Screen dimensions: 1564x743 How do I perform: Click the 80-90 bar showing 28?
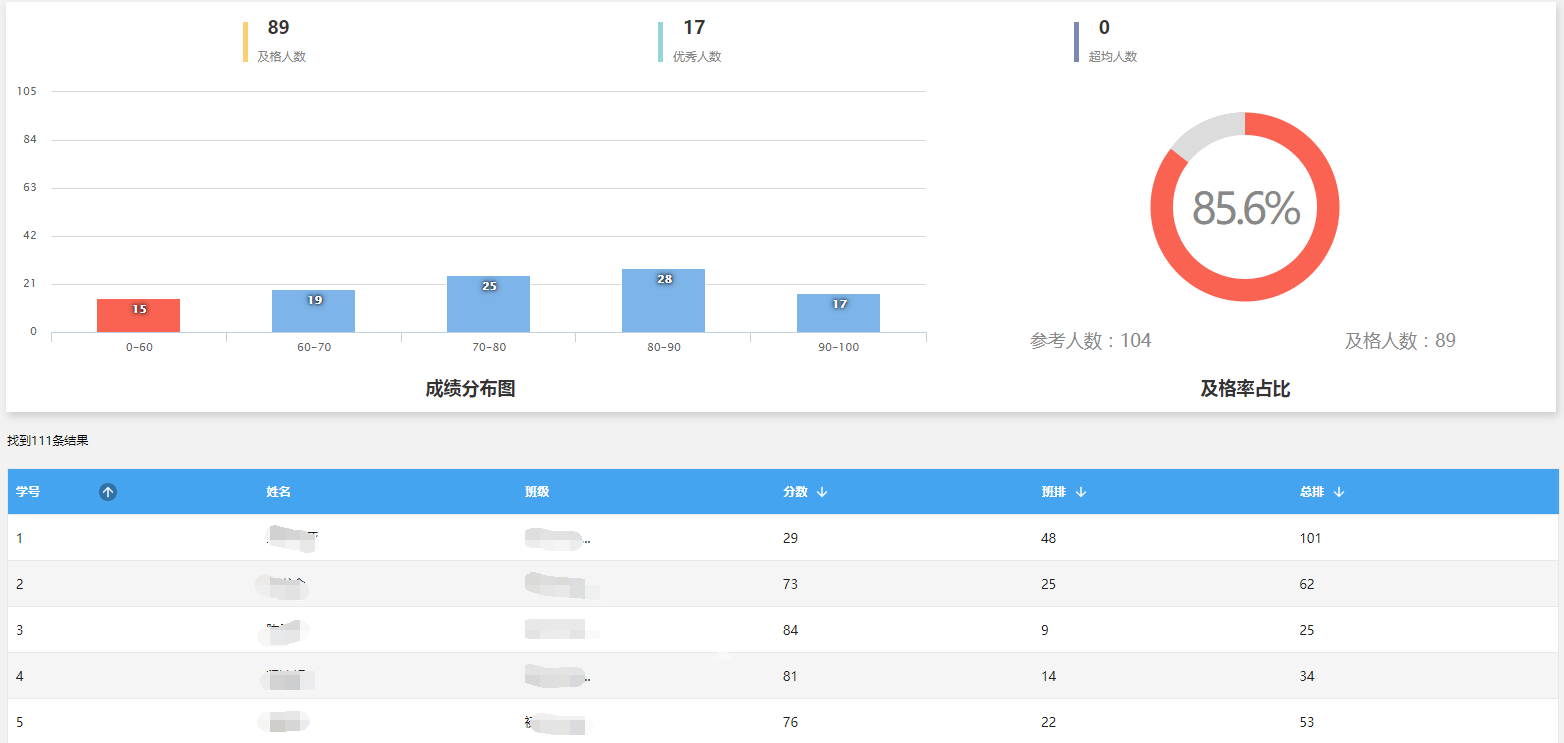point(663,301)
